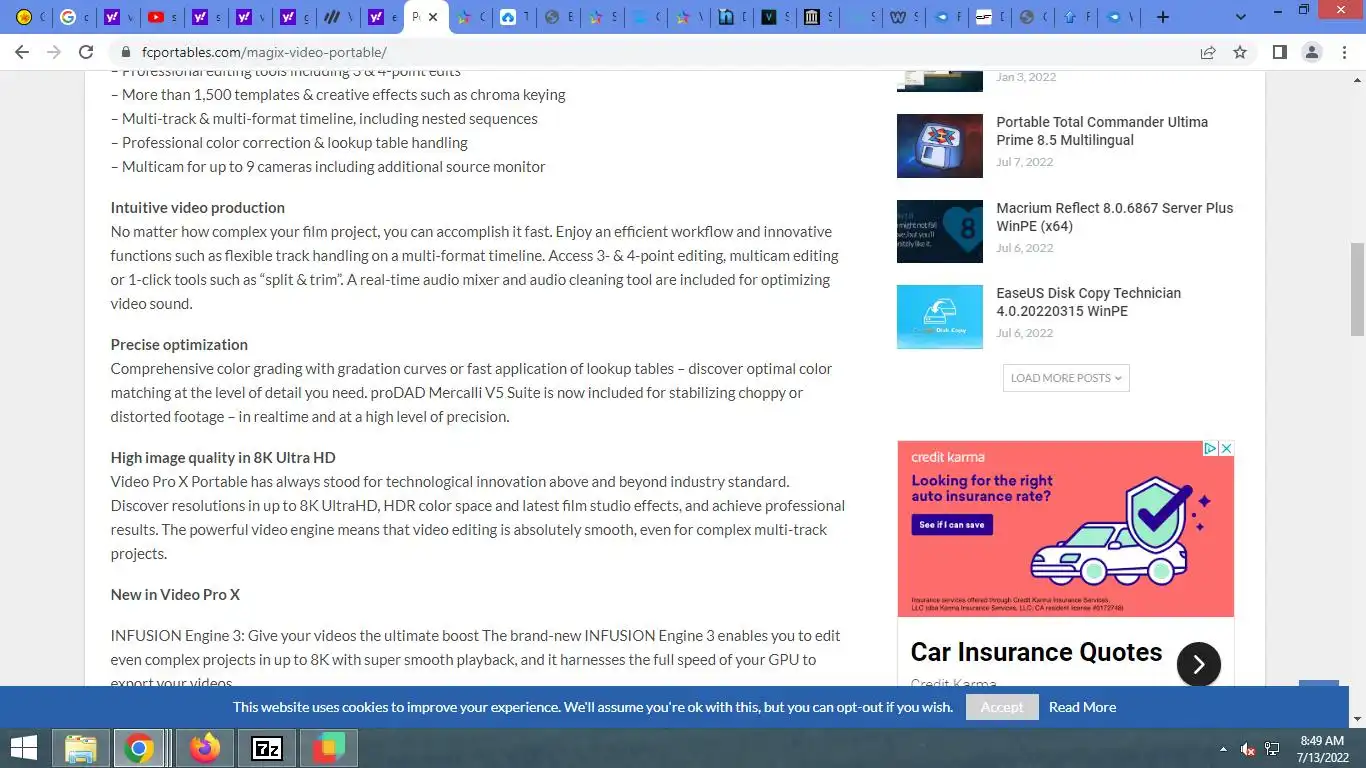This screenshot has height=768, width=1366.
Task: Open the taskbar clock and date
Action: [x=1321, y=748]
